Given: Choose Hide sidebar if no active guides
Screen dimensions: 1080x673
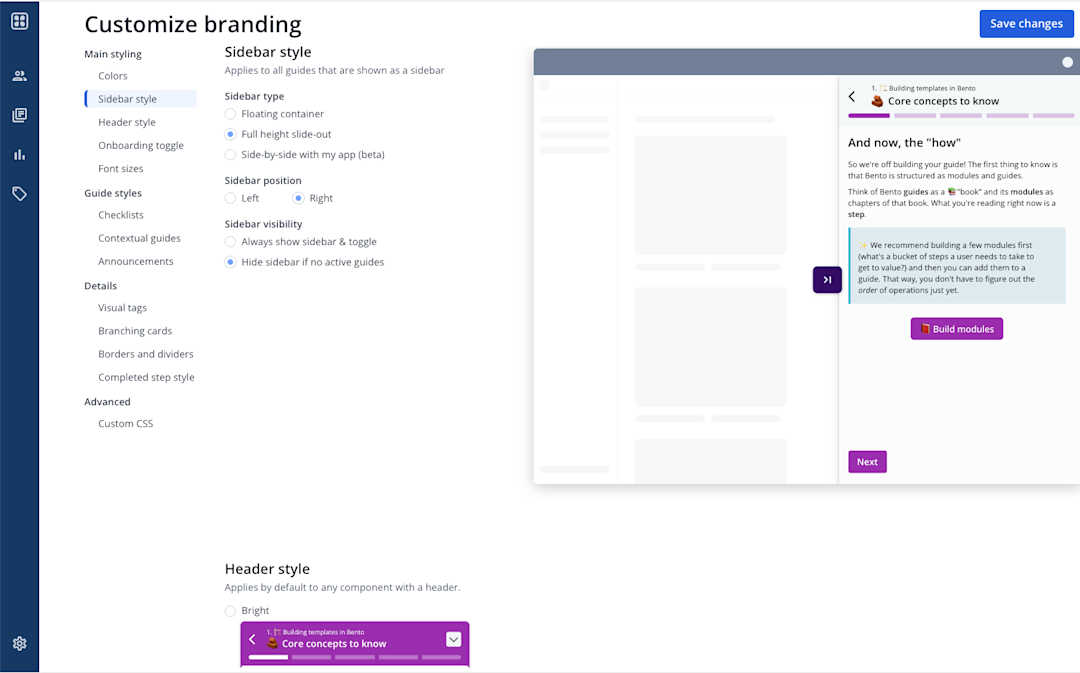Looking at the screenshot, I should (230, 262).
